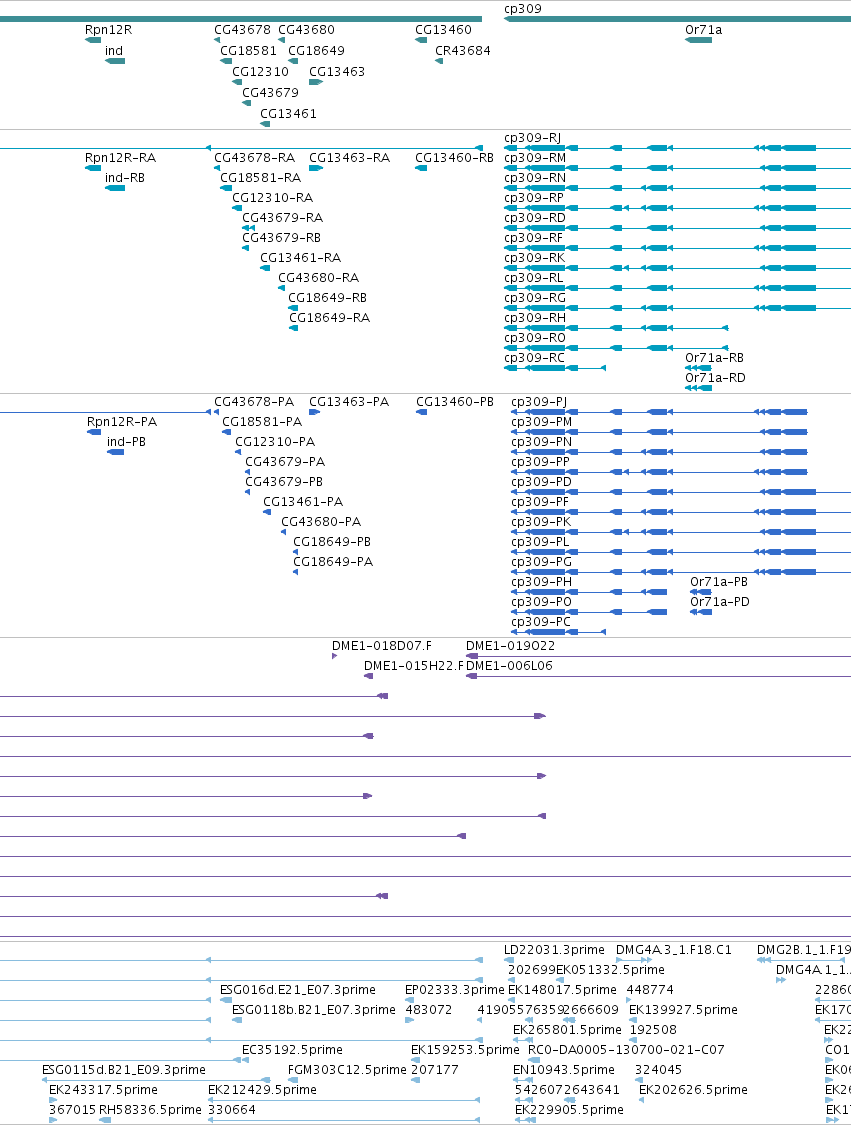Viewport: 851px width, 1125px height.
Task: Click protein Or71a-PD
Action: (720, 602)
